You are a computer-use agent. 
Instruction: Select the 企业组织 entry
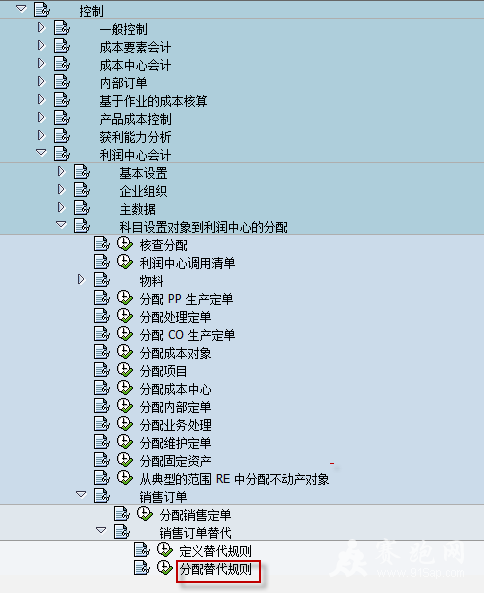click(x=143, y=191)
